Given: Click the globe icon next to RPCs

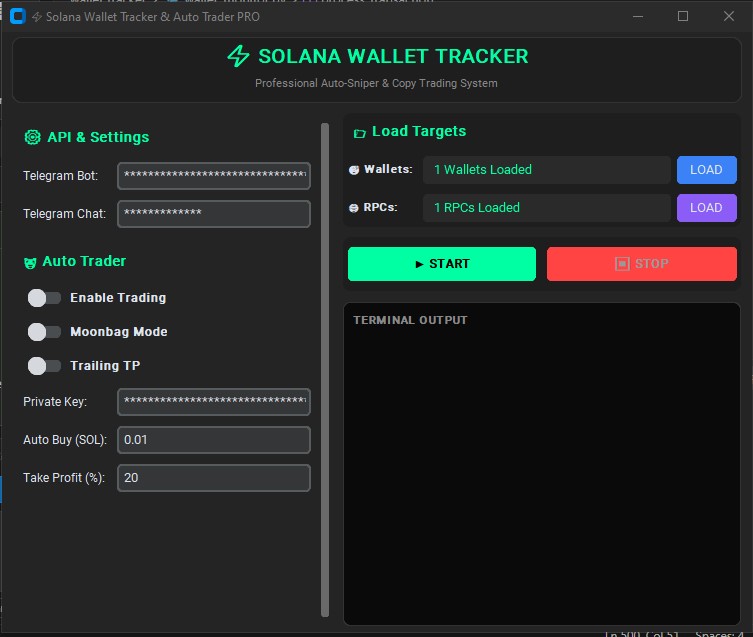Looking at the screenshot, I should click(x=354, y=208).
